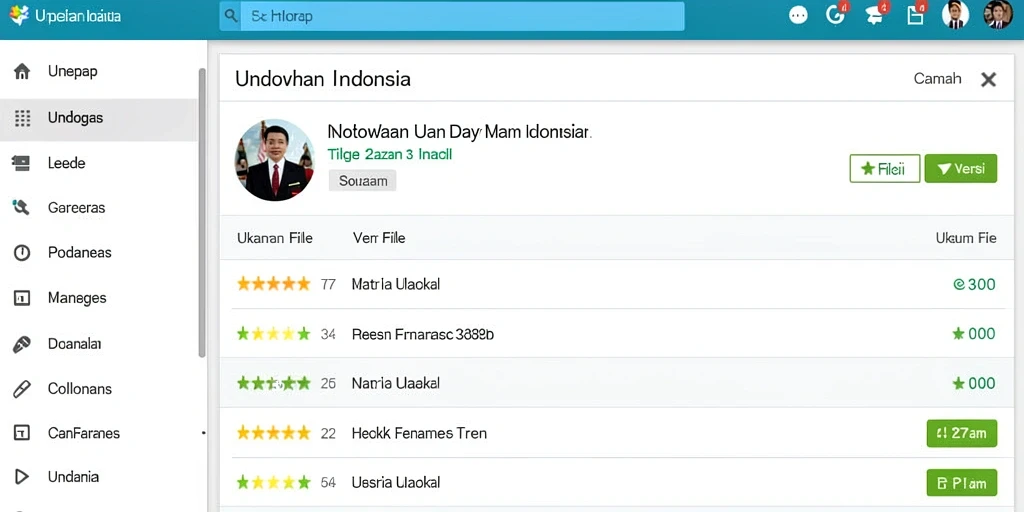1024x512 pixels.
Task: Click the Doanalai sidebar icon
Action: pos(22,344)
